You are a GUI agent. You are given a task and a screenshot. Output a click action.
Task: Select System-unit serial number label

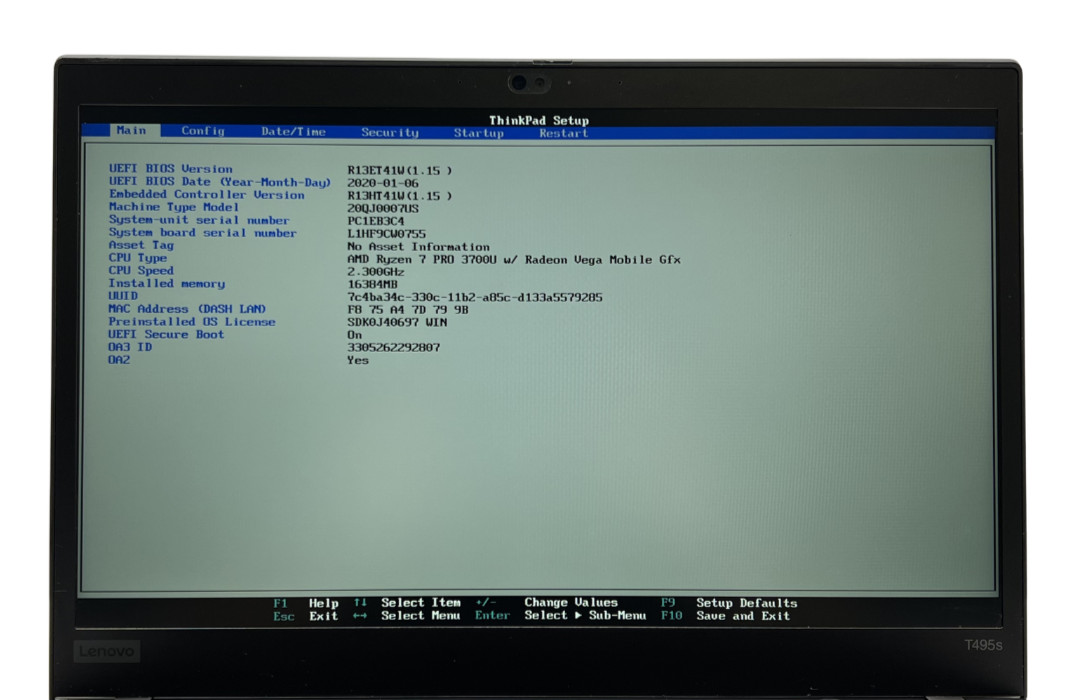pos(199,220)
